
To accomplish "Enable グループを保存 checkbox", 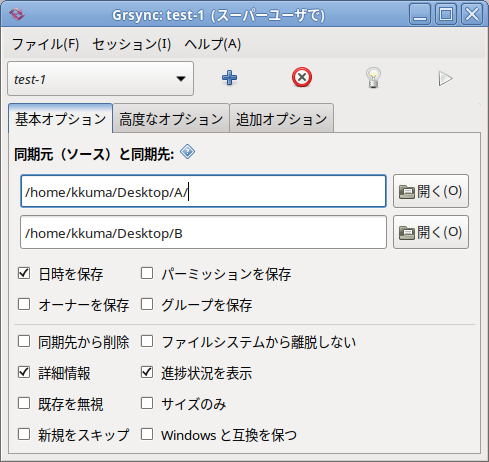I will (x=147, y=304).
